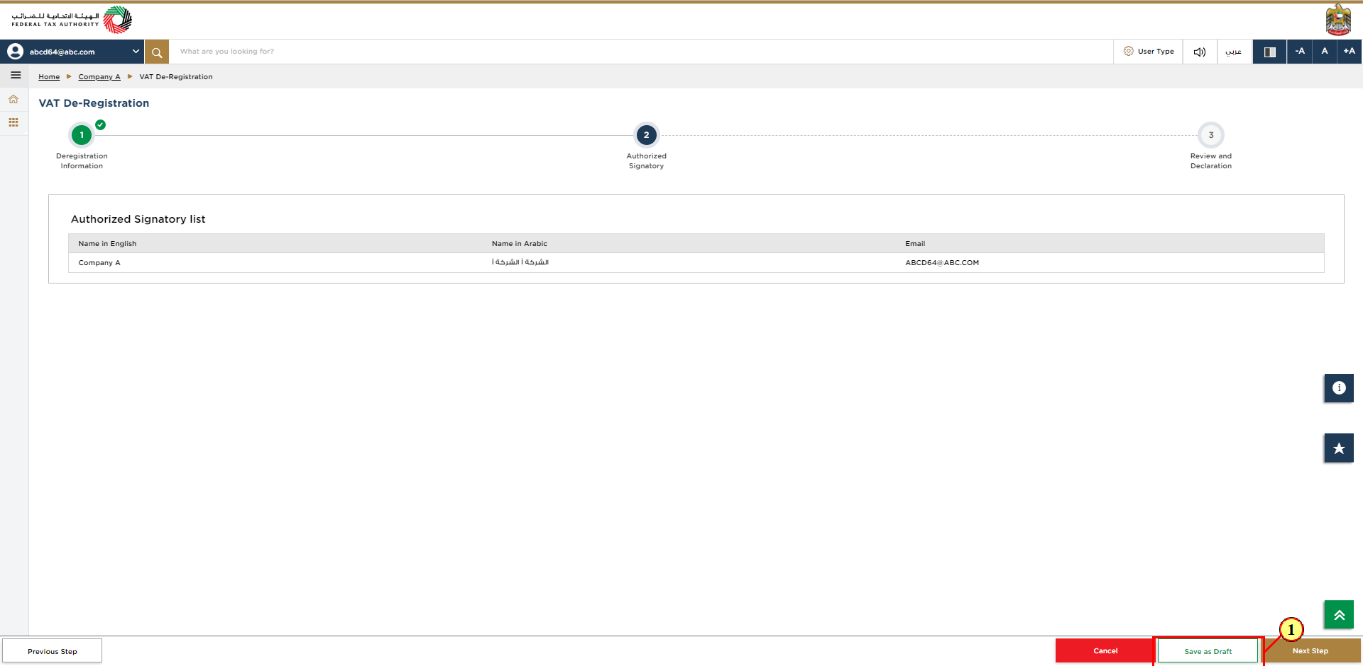Open the User Type settings
The height and width of the screenshot is (666, 1363).
[x=1148, y=51]
